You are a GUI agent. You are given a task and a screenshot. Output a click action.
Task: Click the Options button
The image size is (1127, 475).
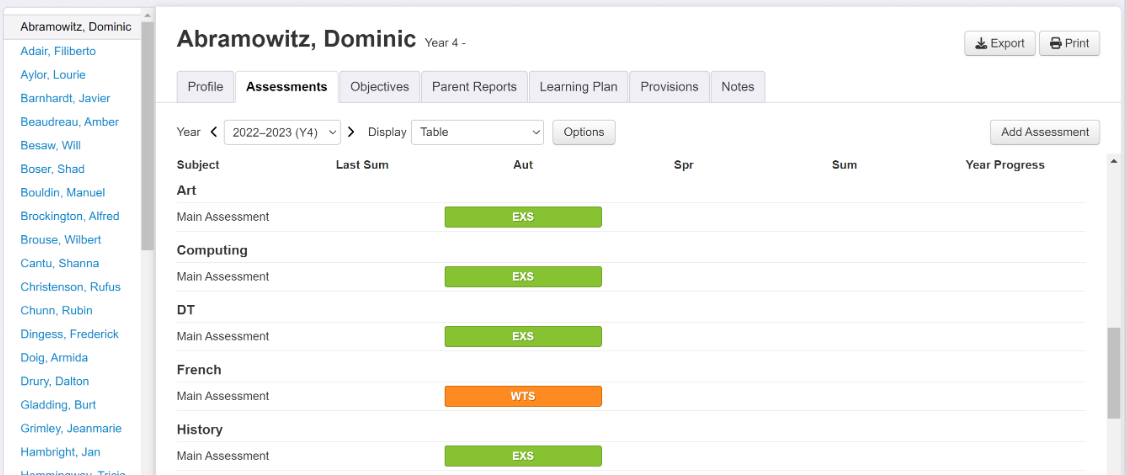pyautogui.click(x=584, y=132)
